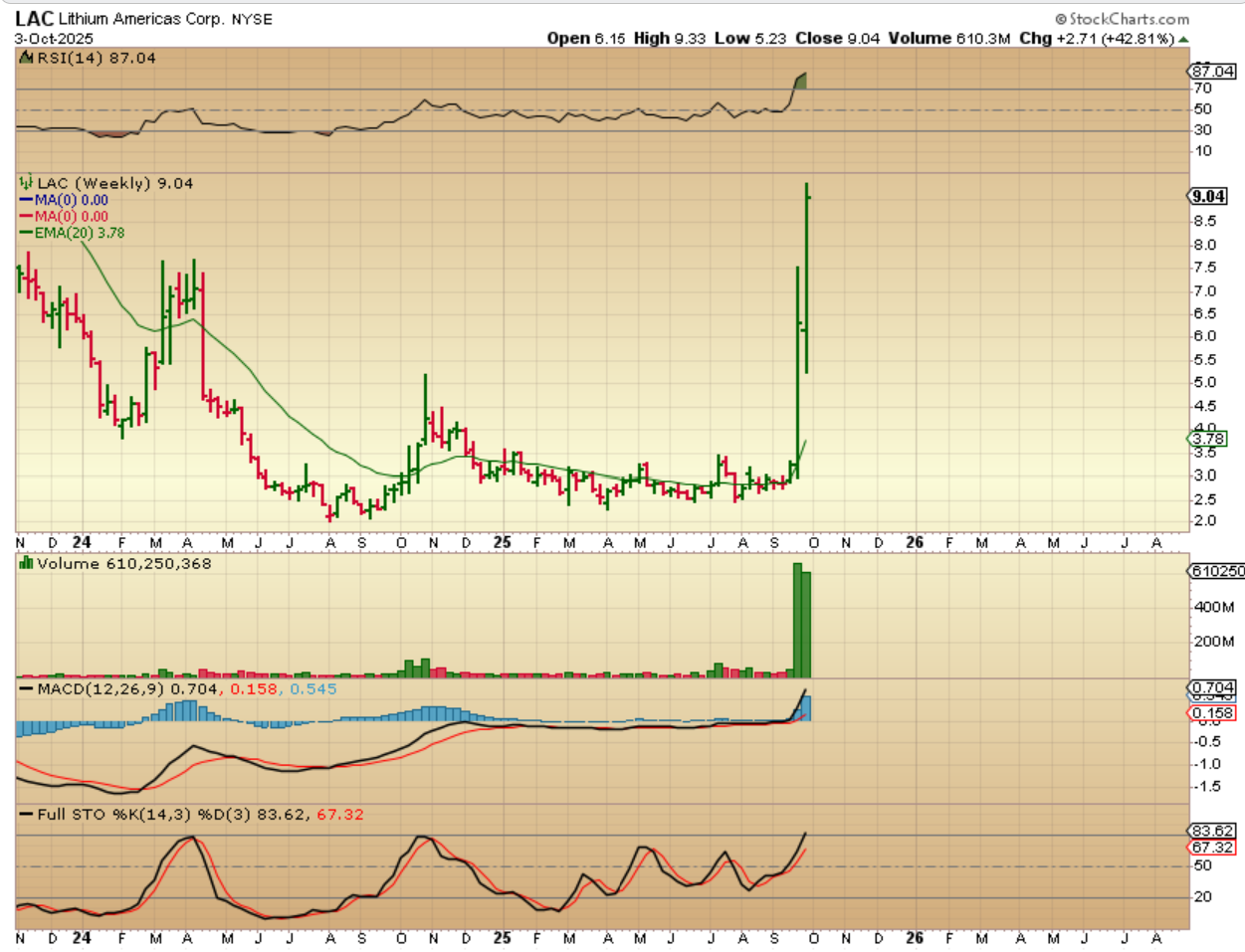This screenshot has height=952, width=1245.
Task: Click the Full STO legend line marker
Action: coord(26,815)
